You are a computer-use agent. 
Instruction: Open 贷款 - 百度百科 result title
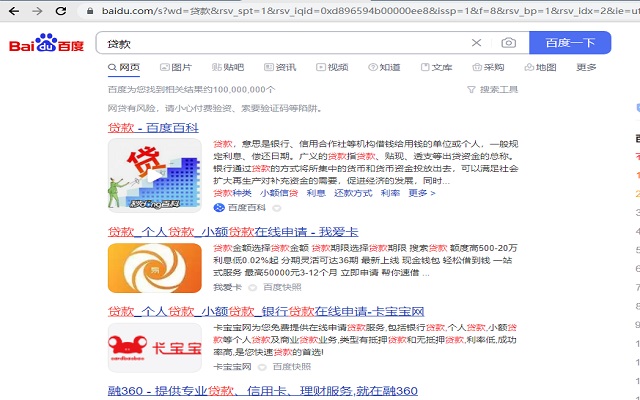(153, 128)
